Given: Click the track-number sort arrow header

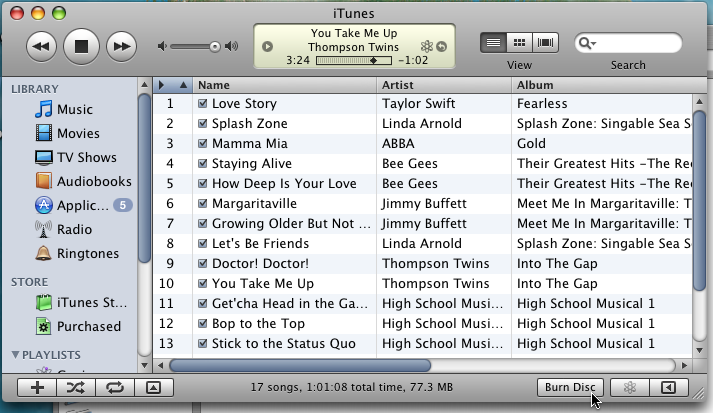Looking at the screenshot, I should tap(183, 85).
